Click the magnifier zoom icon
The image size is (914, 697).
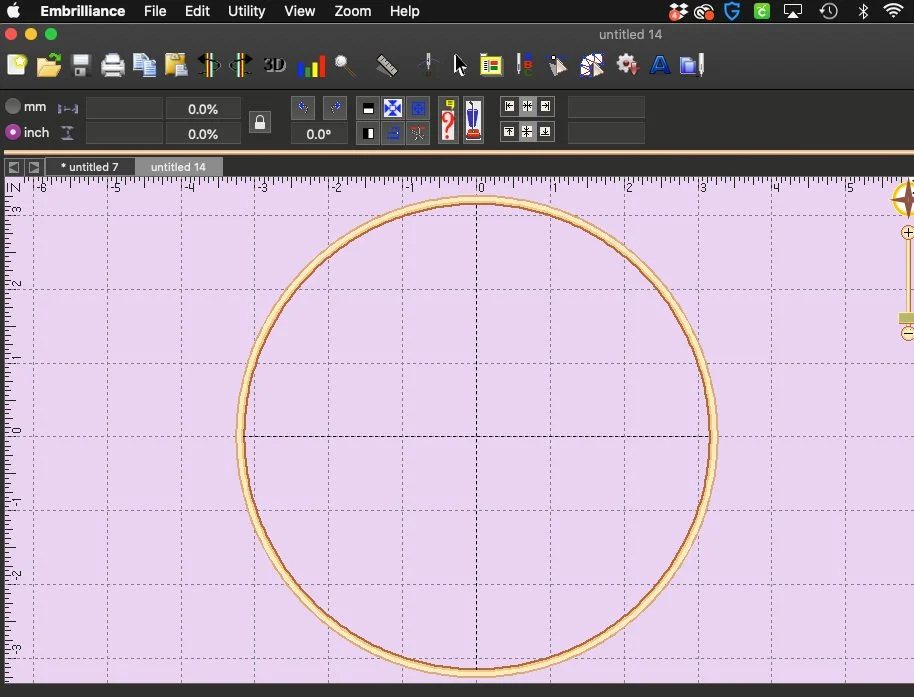[x=345, y=66]
